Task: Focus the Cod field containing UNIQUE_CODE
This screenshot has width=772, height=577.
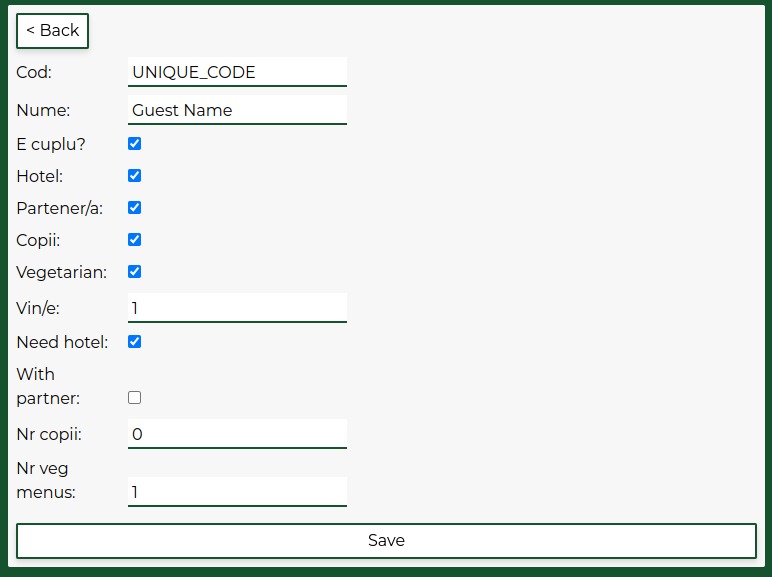Action: pyautogui.click(x=237, y=72)
